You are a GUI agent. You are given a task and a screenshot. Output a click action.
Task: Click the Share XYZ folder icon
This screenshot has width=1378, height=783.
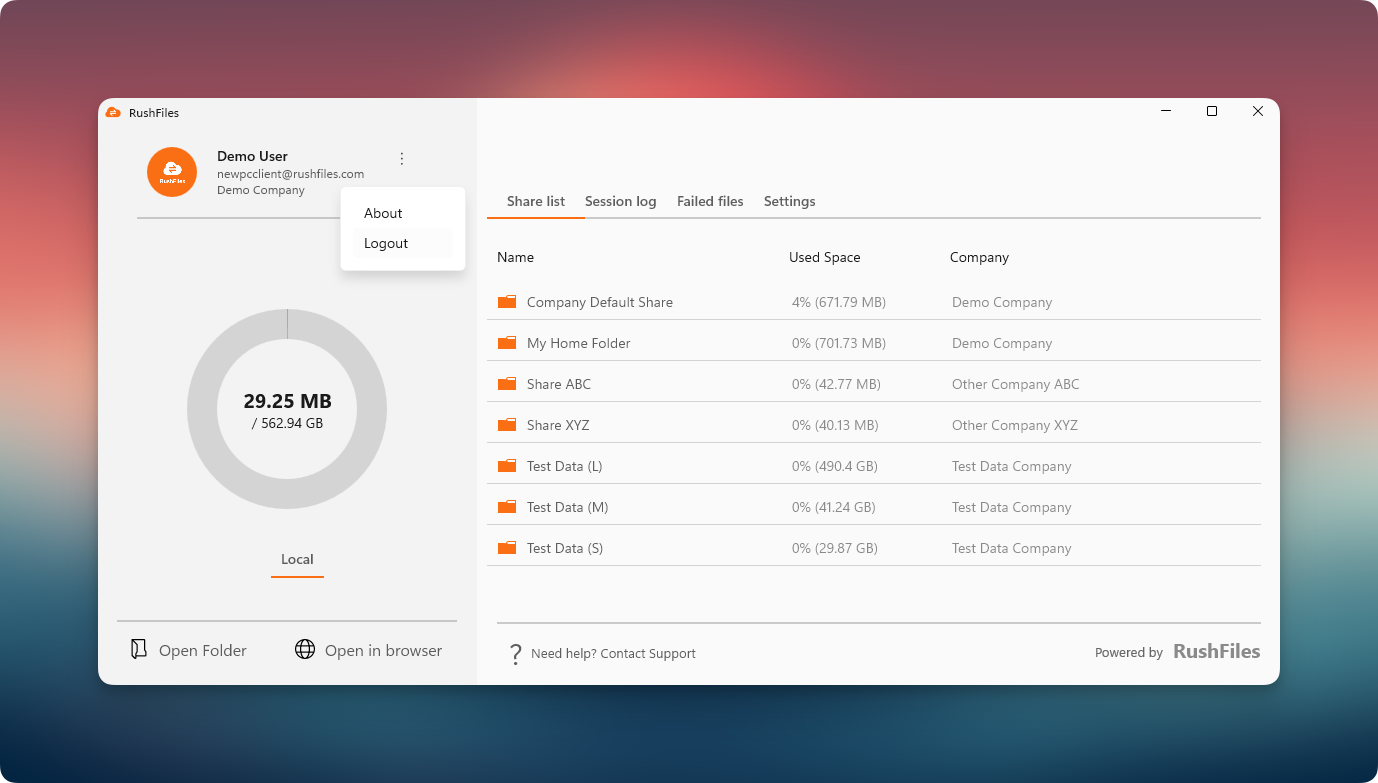click(507, 424)
